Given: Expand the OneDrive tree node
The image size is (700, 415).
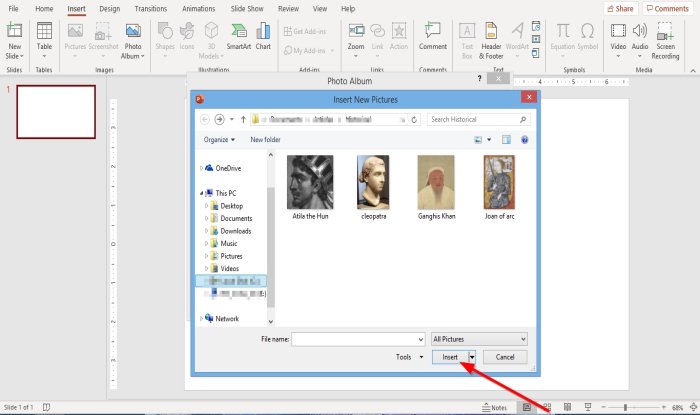Looking at the screenshot, I should (x=201, y=168).
